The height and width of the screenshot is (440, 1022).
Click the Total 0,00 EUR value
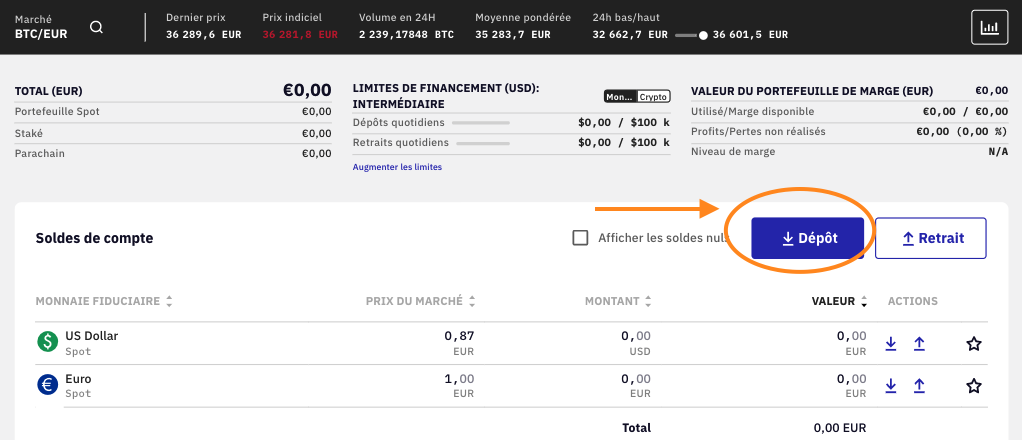tap(840, 428)
